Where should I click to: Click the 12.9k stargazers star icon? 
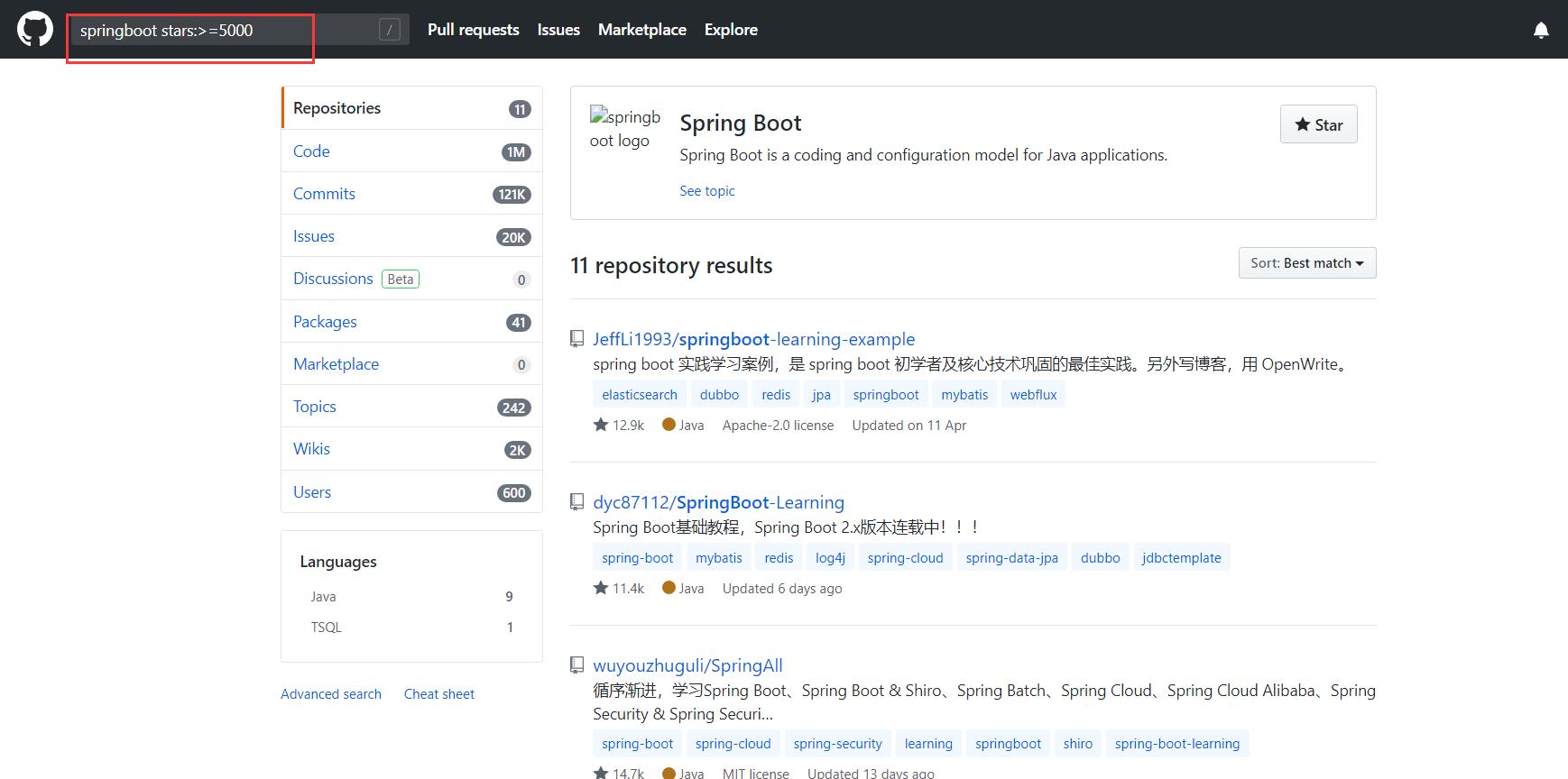tap(601, 425)
